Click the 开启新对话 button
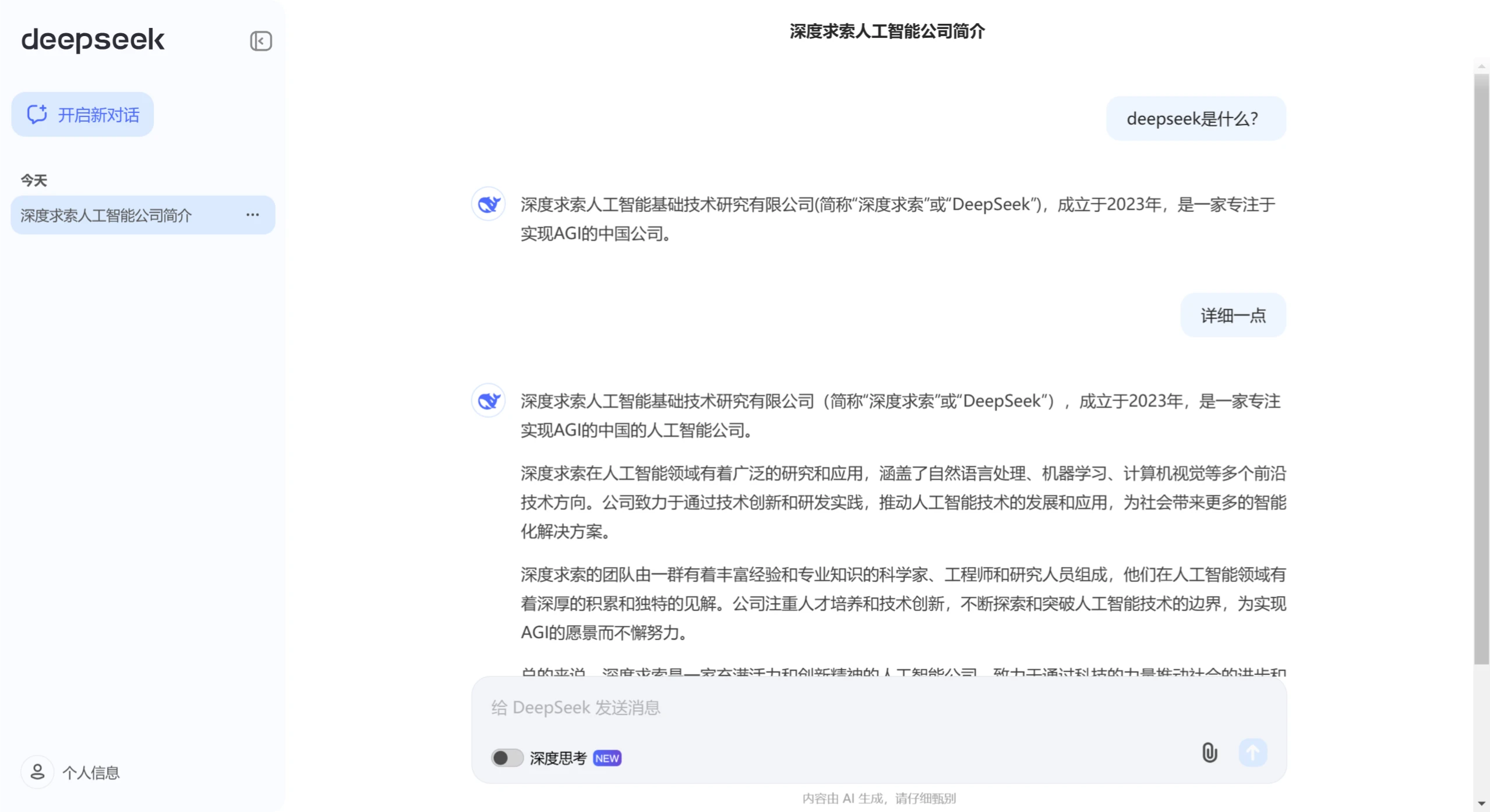The width and height of the screenshot is (1490, 812). 98,115
